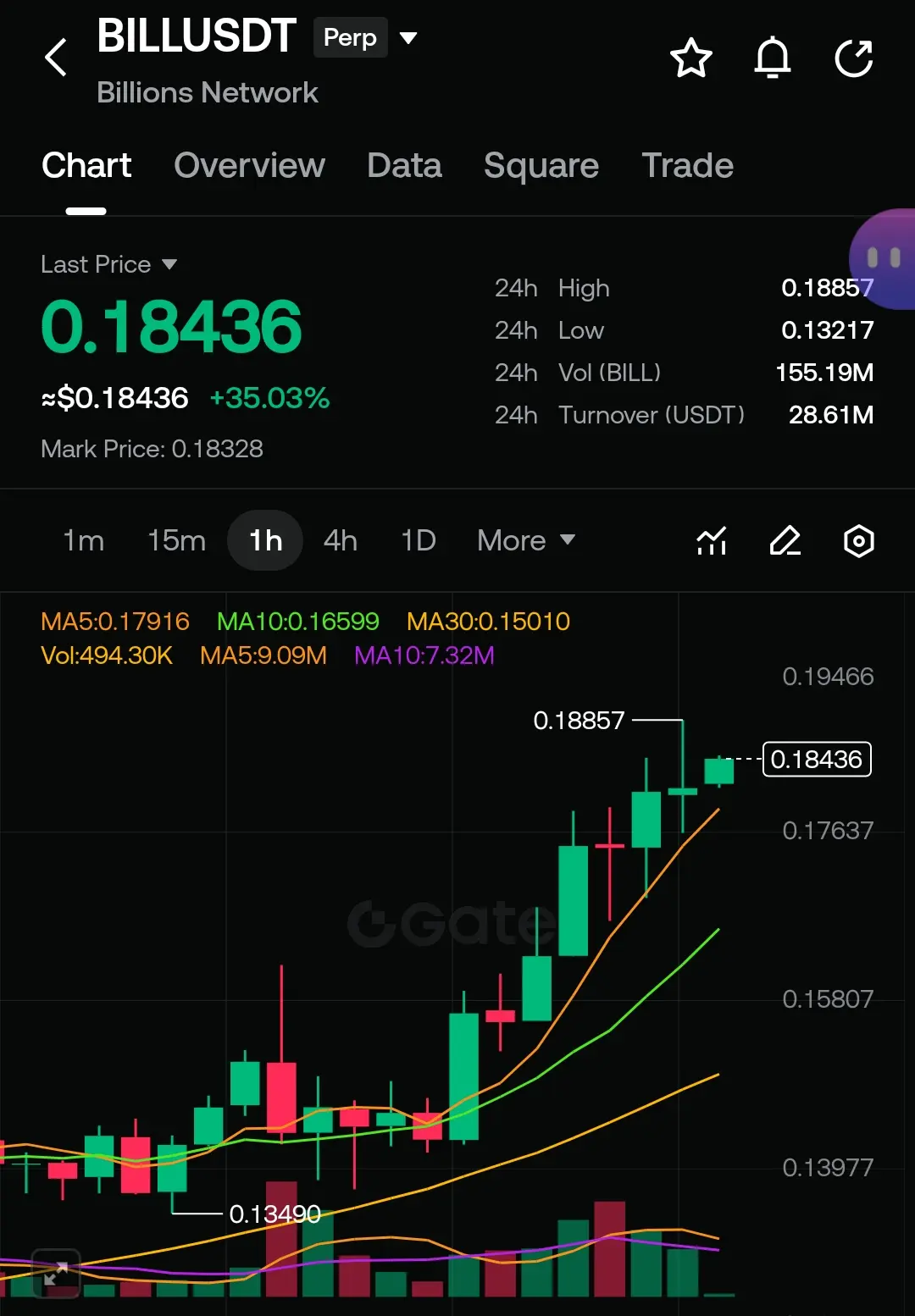The width and height of the screenshot is (915, 1316).
Task: Tap the +35.03% change value
Action: 269,398
